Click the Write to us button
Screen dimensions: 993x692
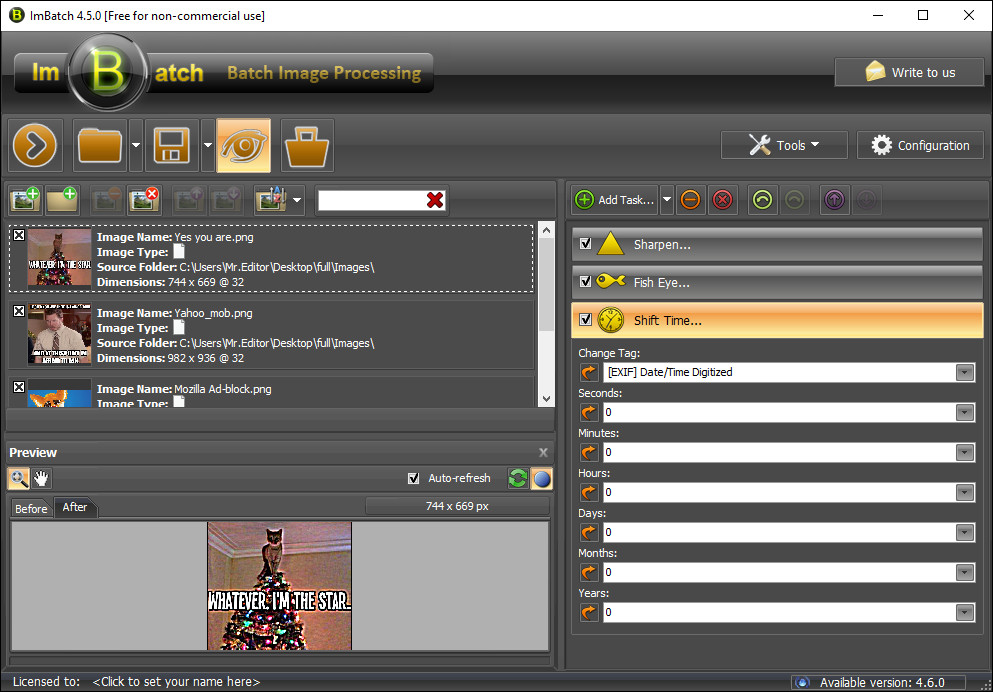[x=909, y=72]
